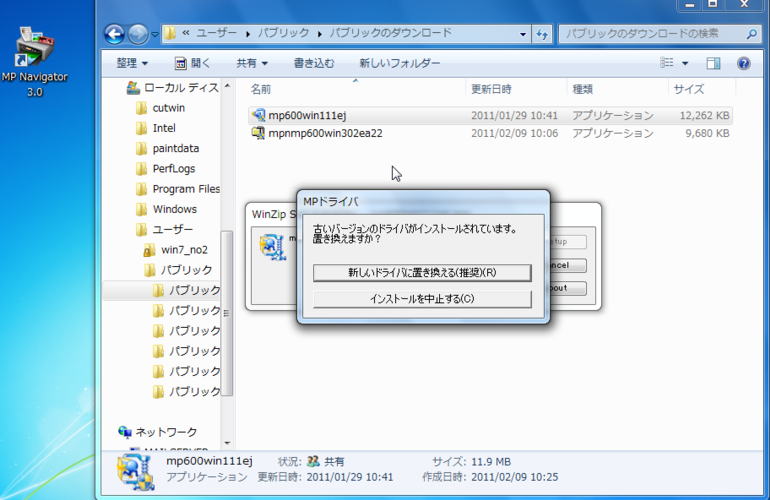Create a new folder with 新しいフォルダー
Image resolution: width=770 pixels, height=500 pixels.
399,63
